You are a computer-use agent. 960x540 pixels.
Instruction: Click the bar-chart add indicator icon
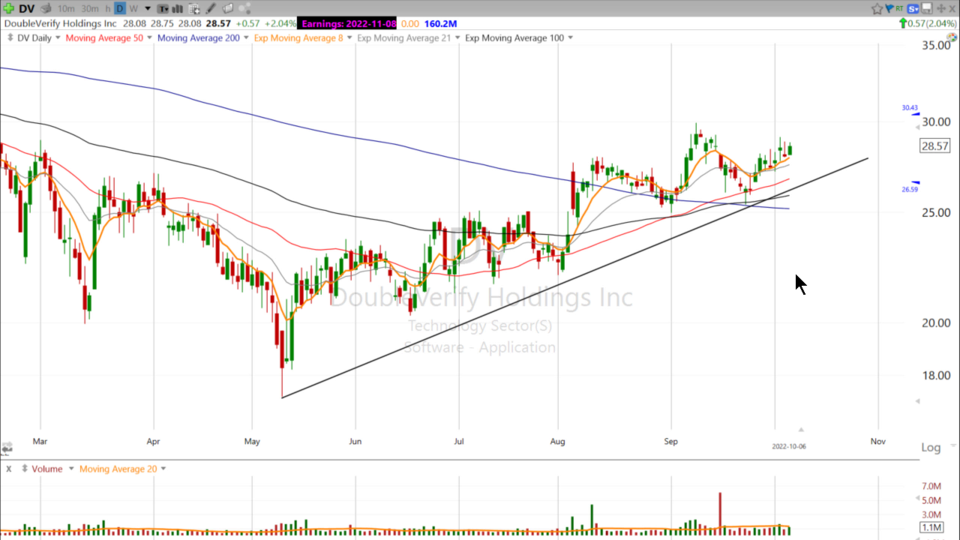point(178,9)
